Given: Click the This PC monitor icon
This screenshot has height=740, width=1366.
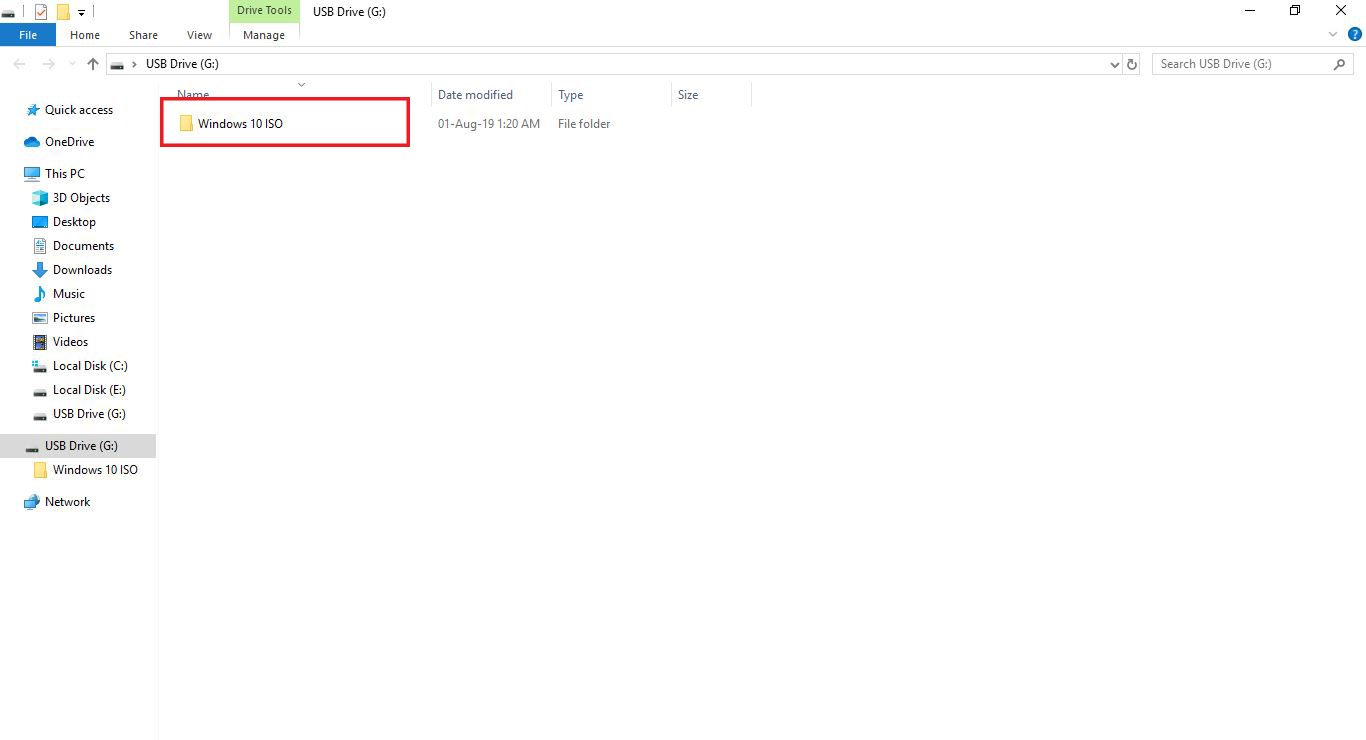Looking at the screenshot, I should point(32,174).
